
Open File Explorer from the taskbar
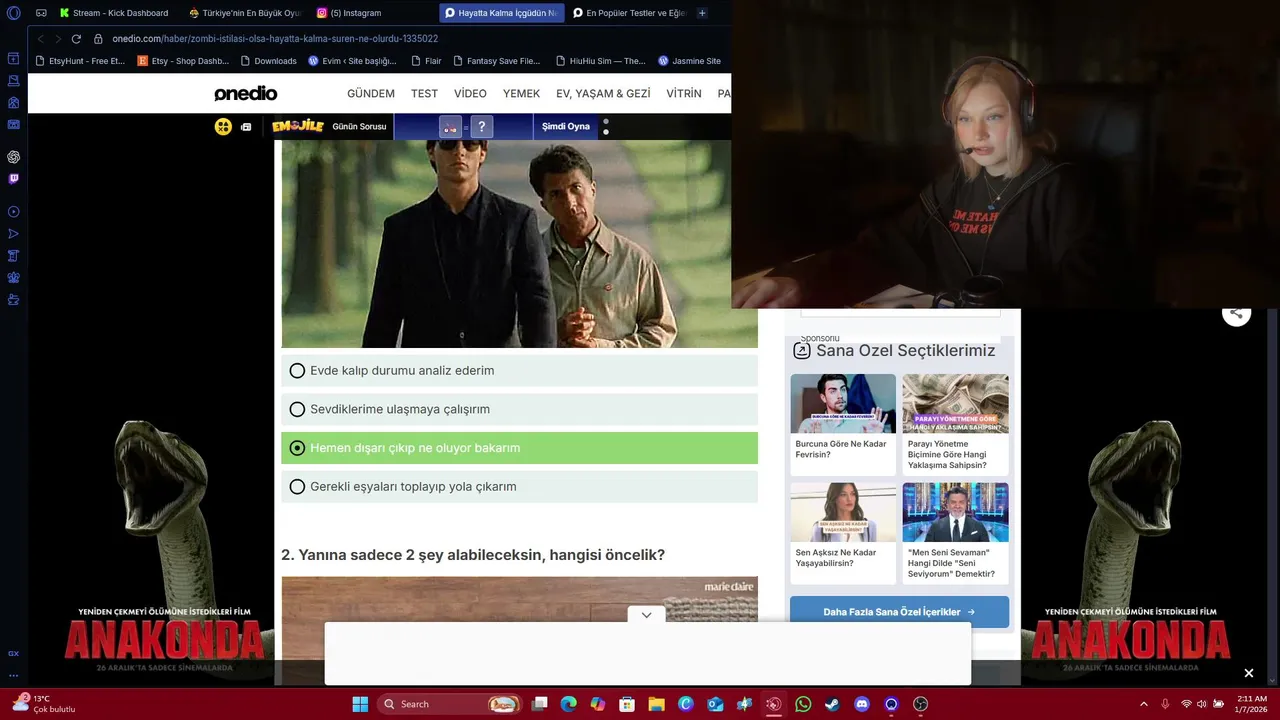tap(657, 704)
